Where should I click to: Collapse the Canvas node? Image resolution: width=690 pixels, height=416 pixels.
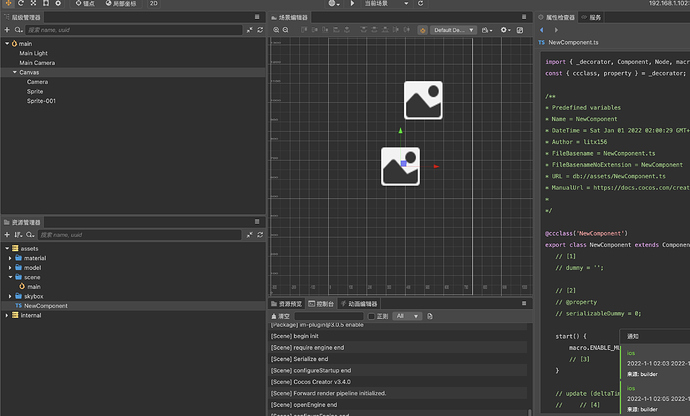(15, 72)
